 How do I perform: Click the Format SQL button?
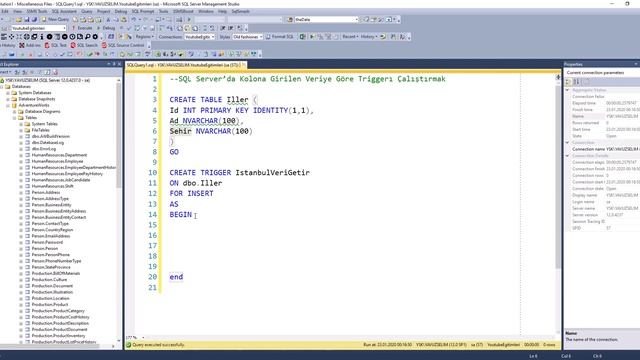pyautogui.click(x=280, y=37)
